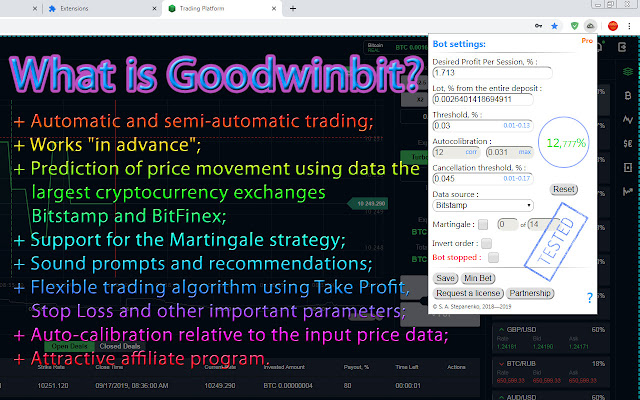Click the 12,777% circular indicator
This screenshot has height=400, width=640.
coord(564,142)
